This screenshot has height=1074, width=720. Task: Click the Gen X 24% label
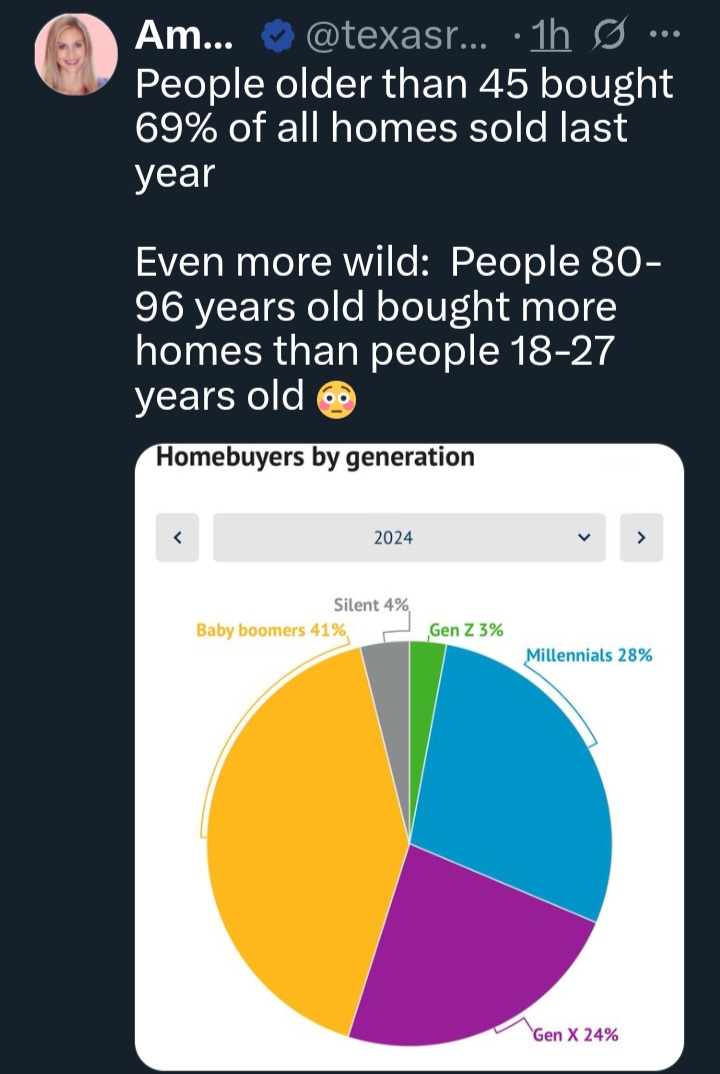tap(575, 1034)
